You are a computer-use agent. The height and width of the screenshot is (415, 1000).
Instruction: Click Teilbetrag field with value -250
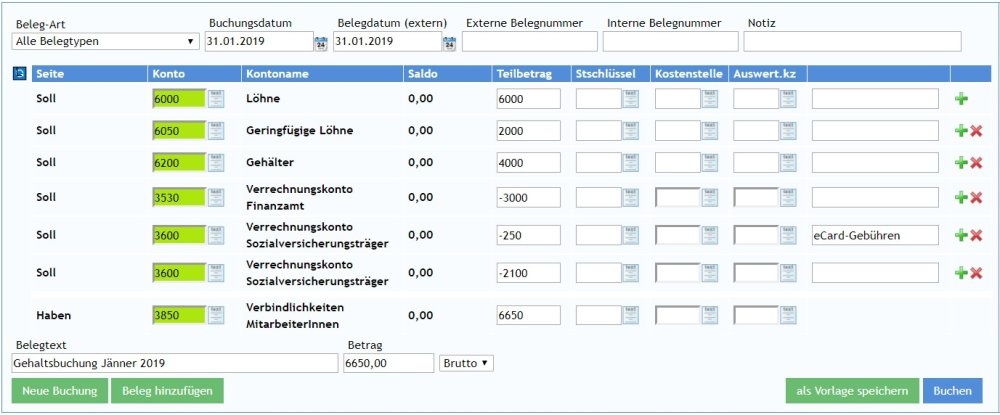(x=529, y=235)
